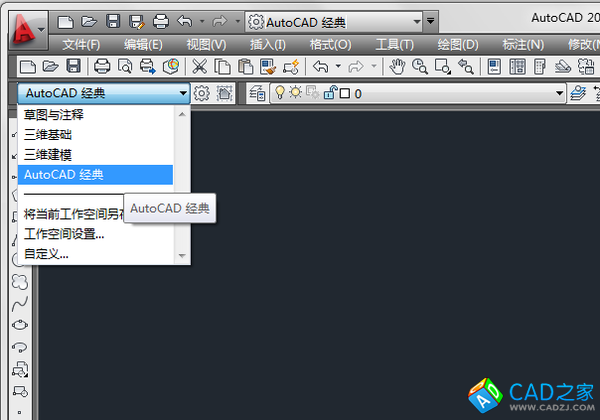Click Save in the quick access toolbar

pos(113,21)
